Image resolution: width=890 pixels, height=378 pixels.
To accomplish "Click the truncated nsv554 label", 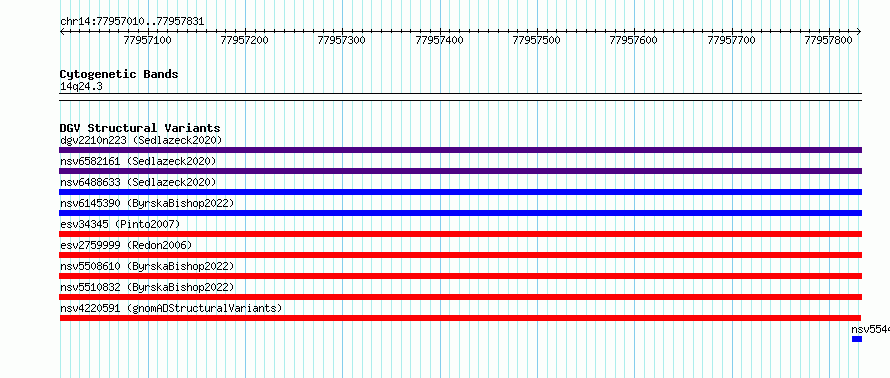I will click(870, 329).
